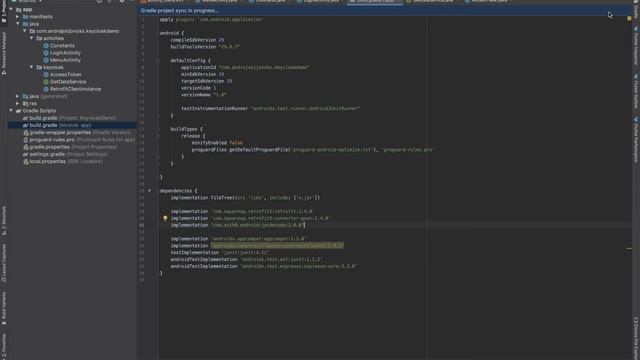Click the lightbulb quick-fix icon in gutter
This screenshot has width=640, height=360.
[x=165, y=218]
